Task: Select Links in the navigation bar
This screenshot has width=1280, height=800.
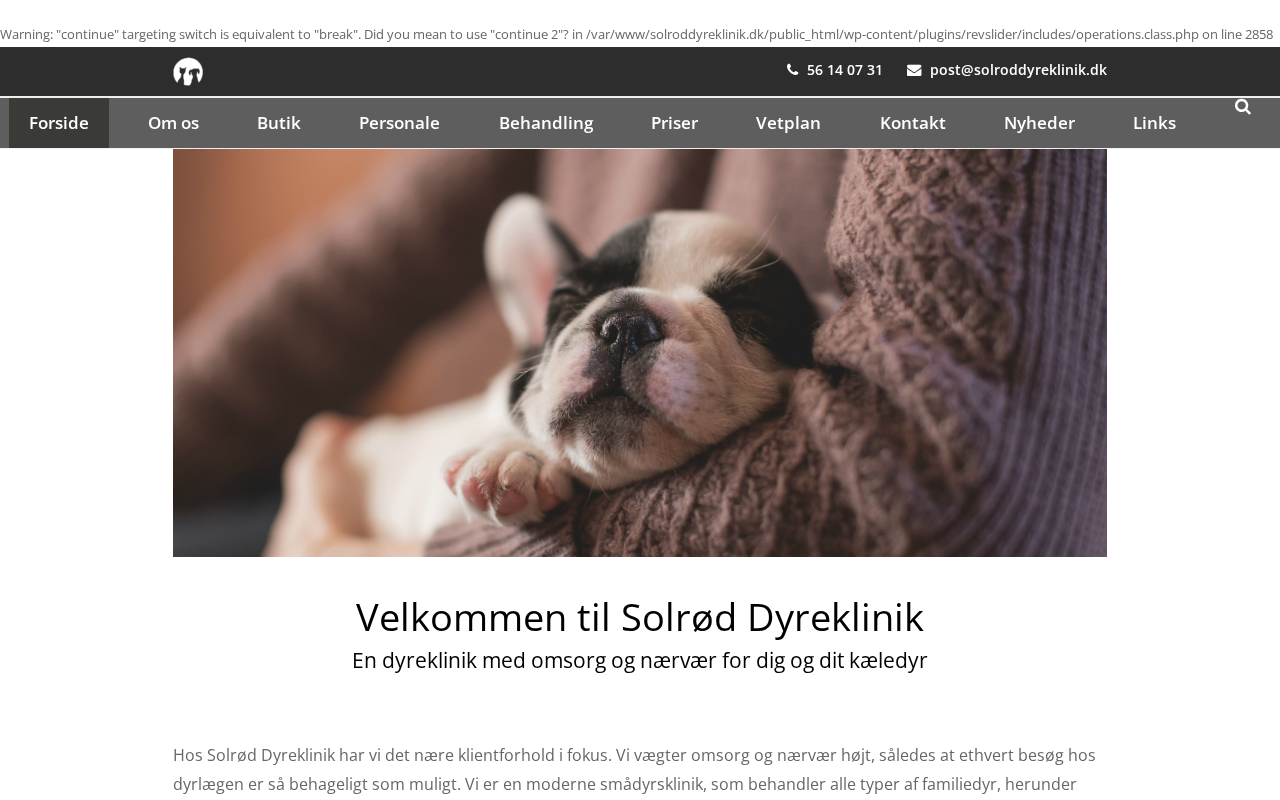Action: coord(1154,123)
